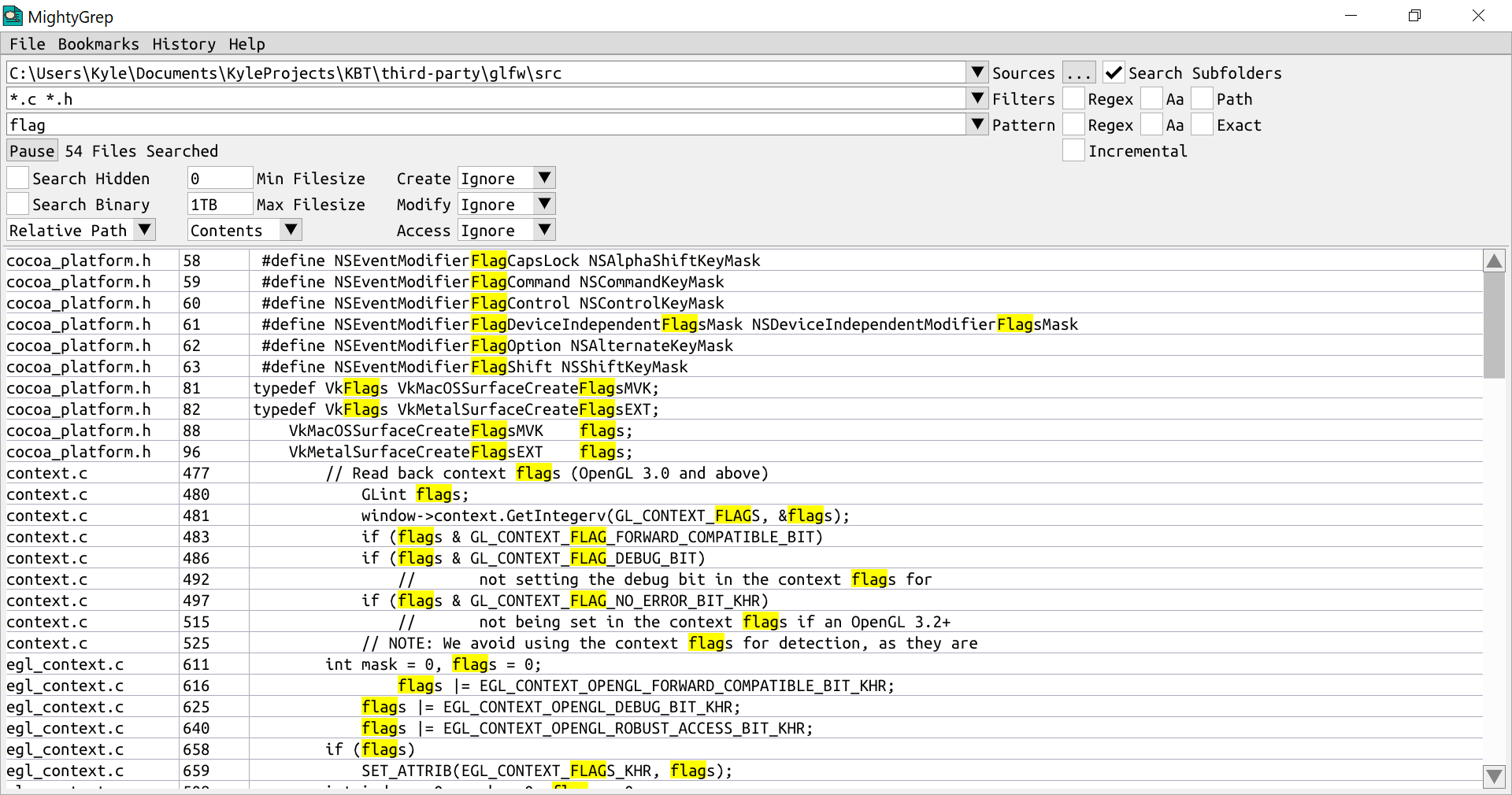Enable the Exact match checkbox
This screenshot has width=1512, height=795.
[x=1202, y=124]
